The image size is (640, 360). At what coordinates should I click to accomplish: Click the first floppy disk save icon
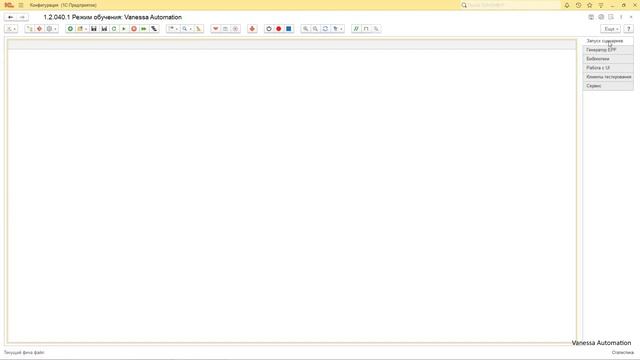(x=94, y=29)
